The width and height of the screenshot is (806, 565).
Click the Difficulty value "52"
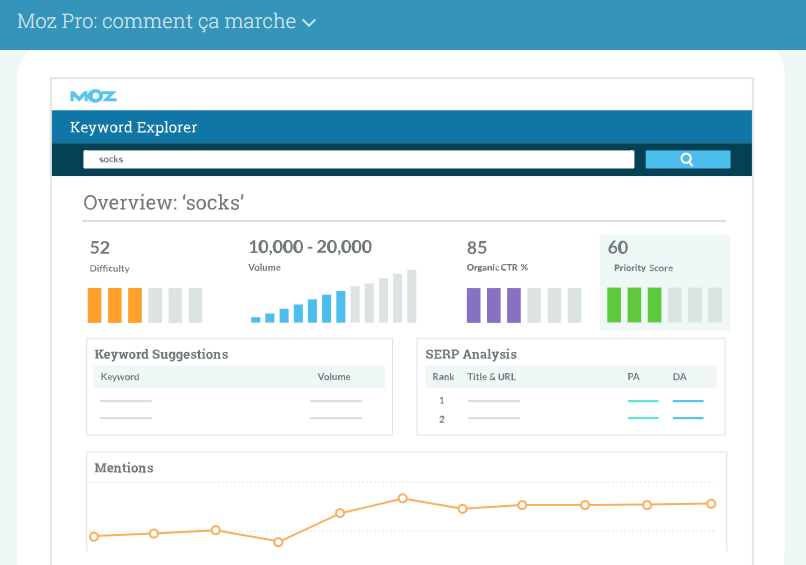[x=100, y=248]
